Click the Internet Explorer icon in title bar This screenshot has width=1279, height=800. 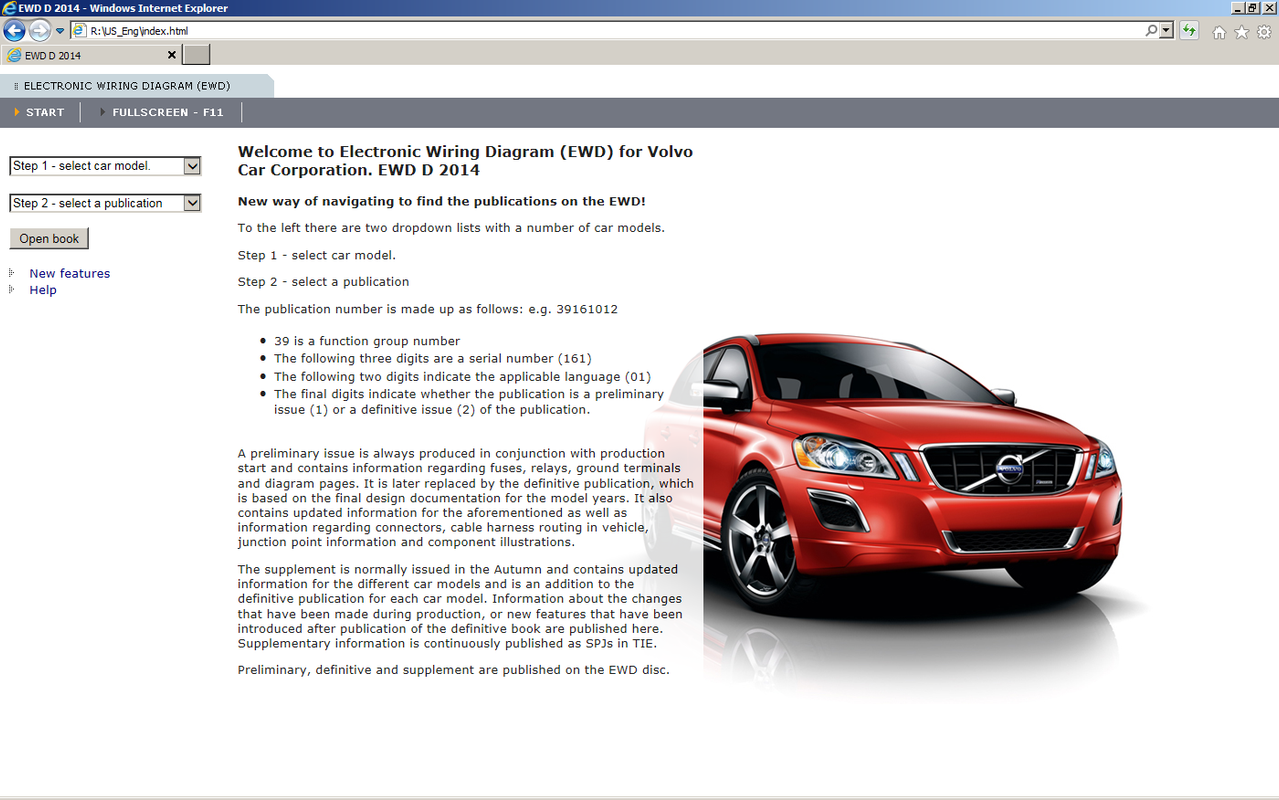[x=9, y=8]
